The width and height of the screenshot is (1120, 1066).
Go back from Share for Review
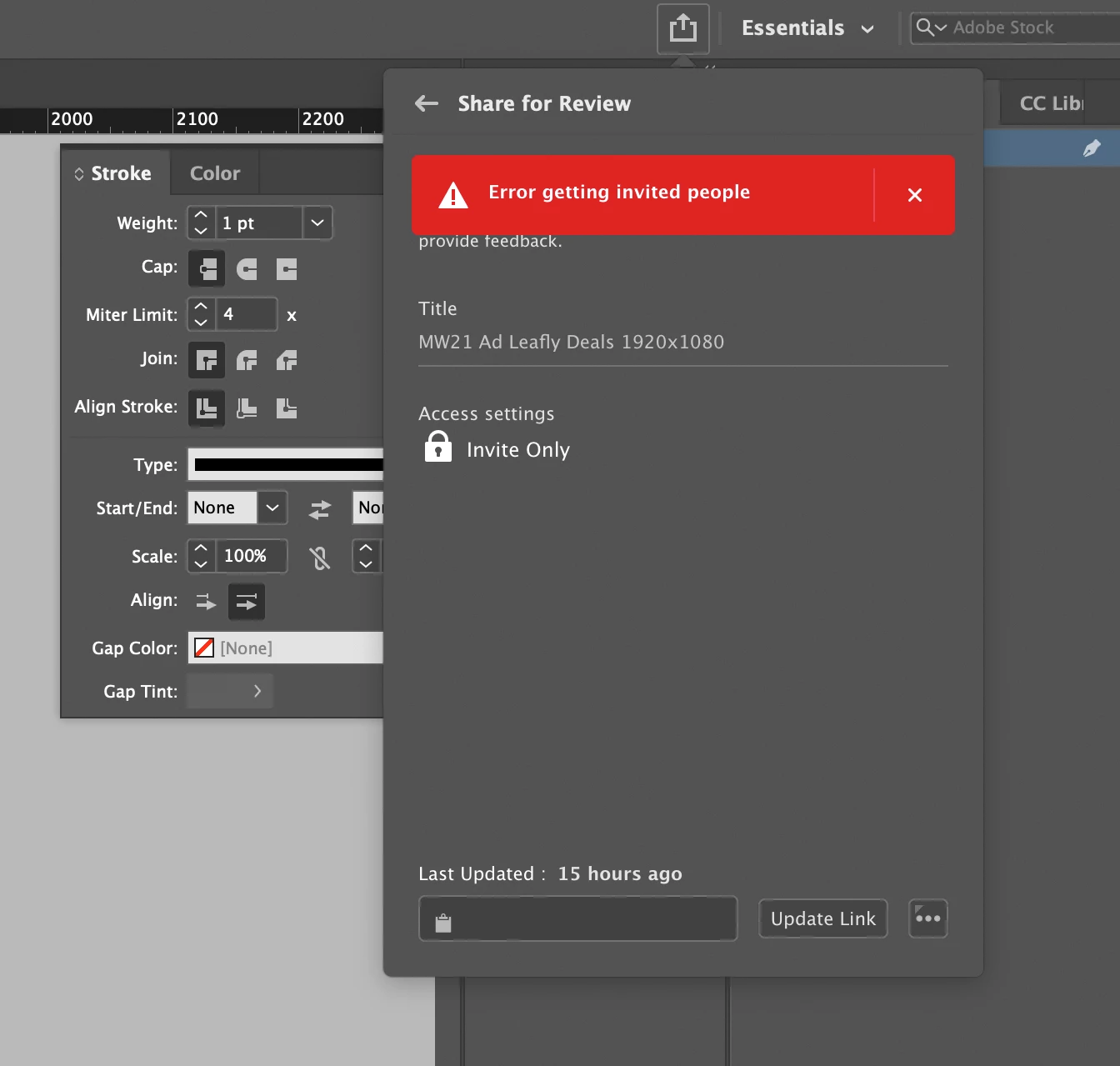coord(427,103)
